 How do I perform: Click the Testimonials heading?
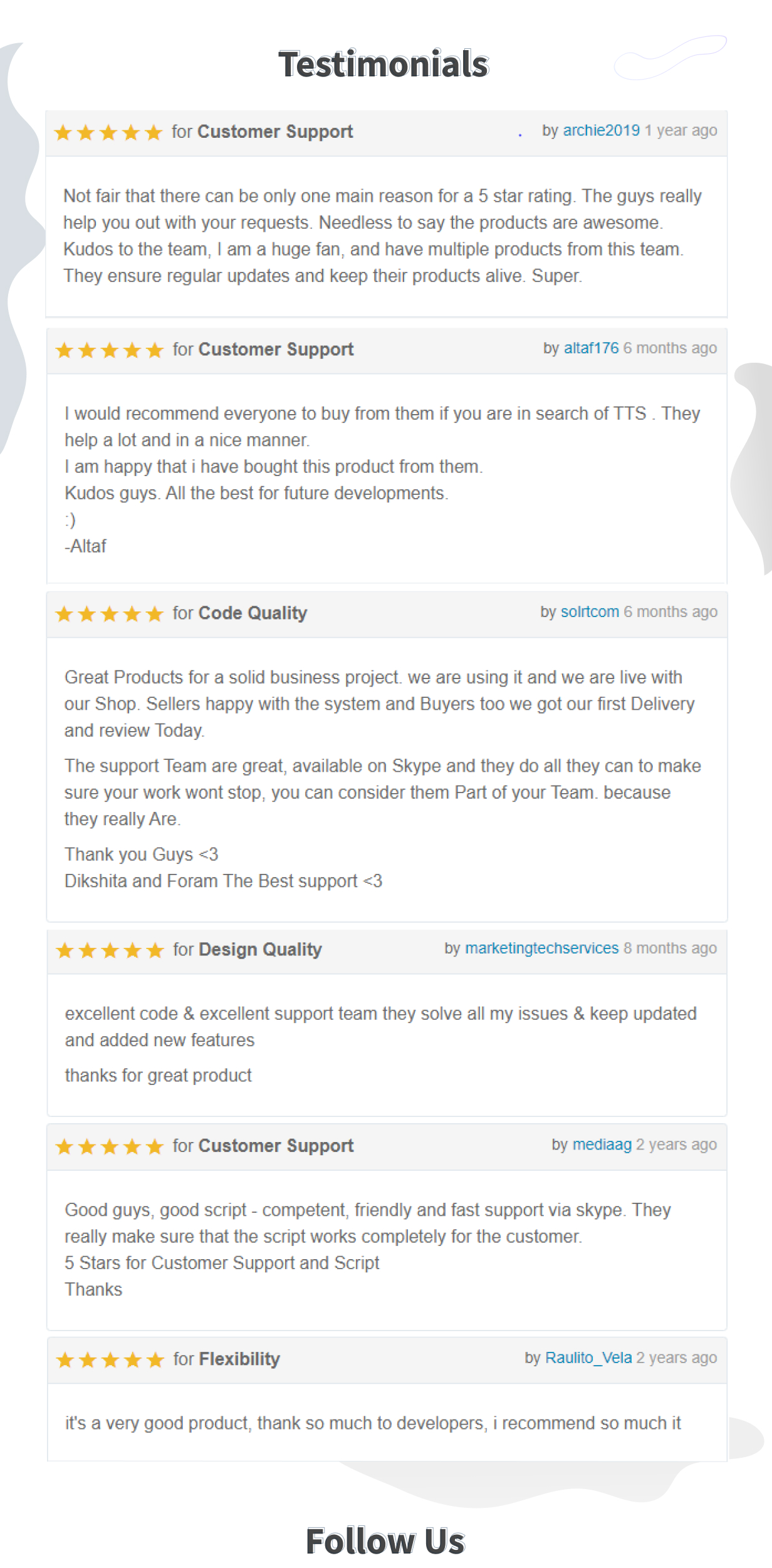(383, 65)
